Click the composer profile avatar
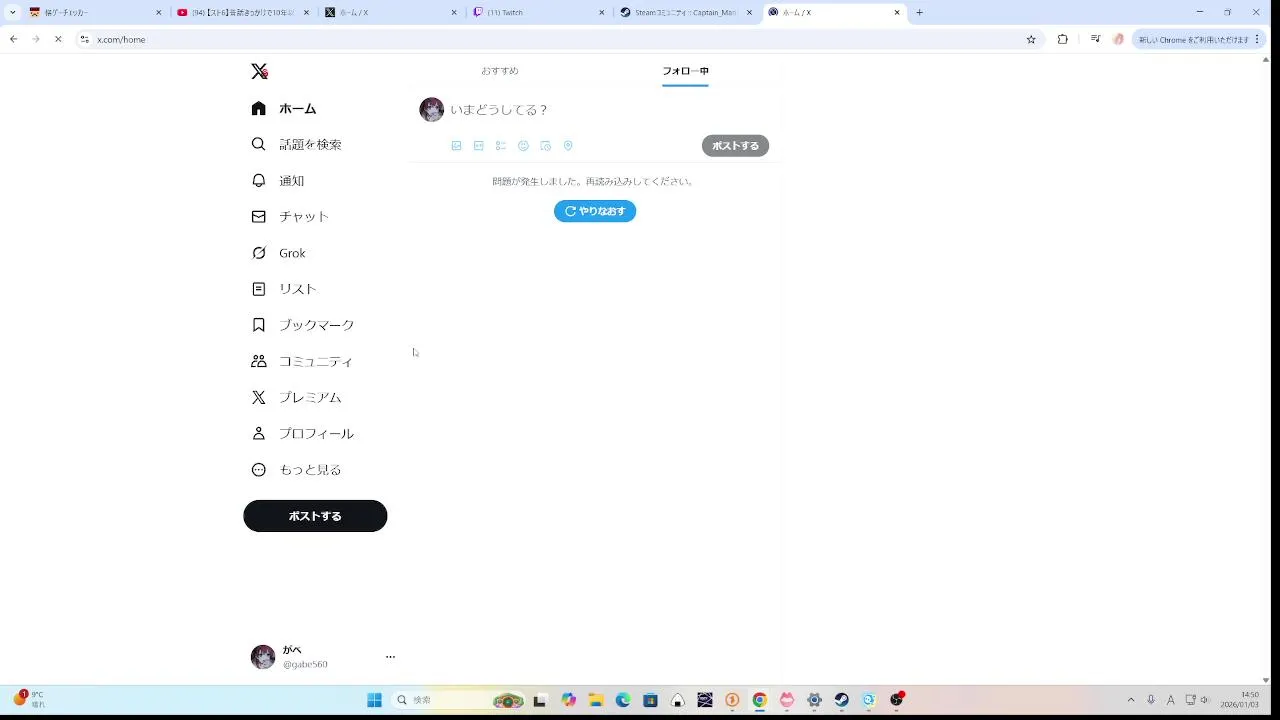This screenshot has width=1280, height=720. pos(432,110)
